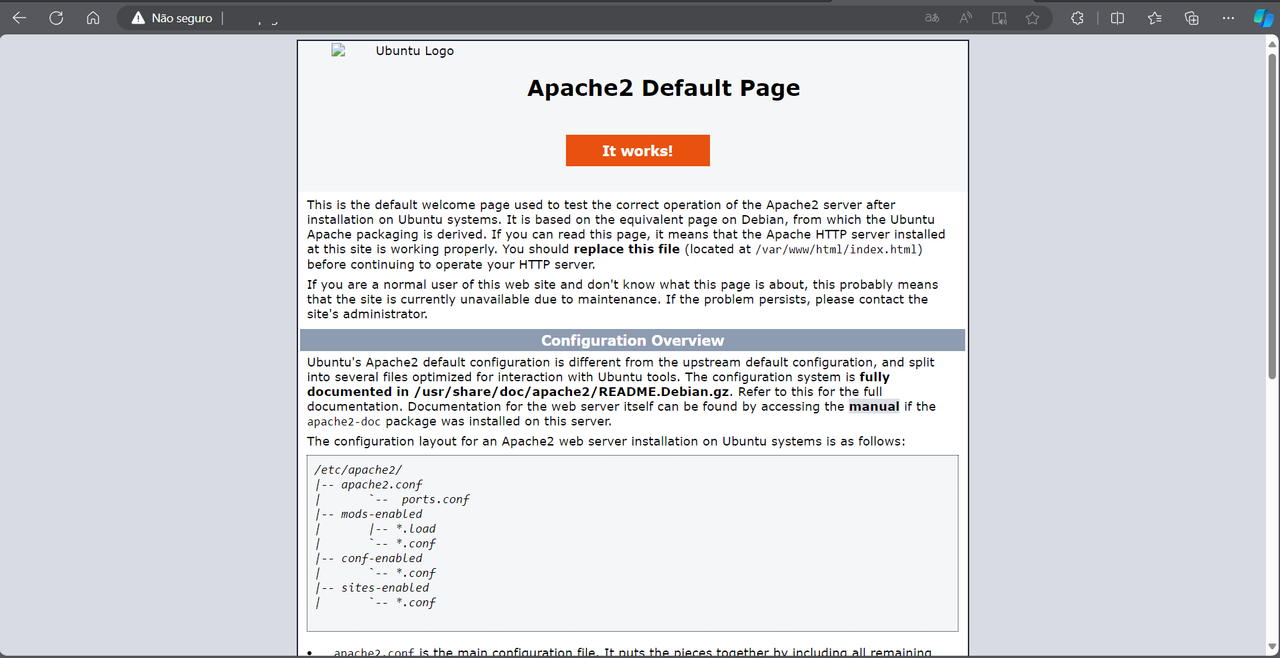Reload the current page
The width and height of the screenshot is (1280, 658).
coord(56,18)
